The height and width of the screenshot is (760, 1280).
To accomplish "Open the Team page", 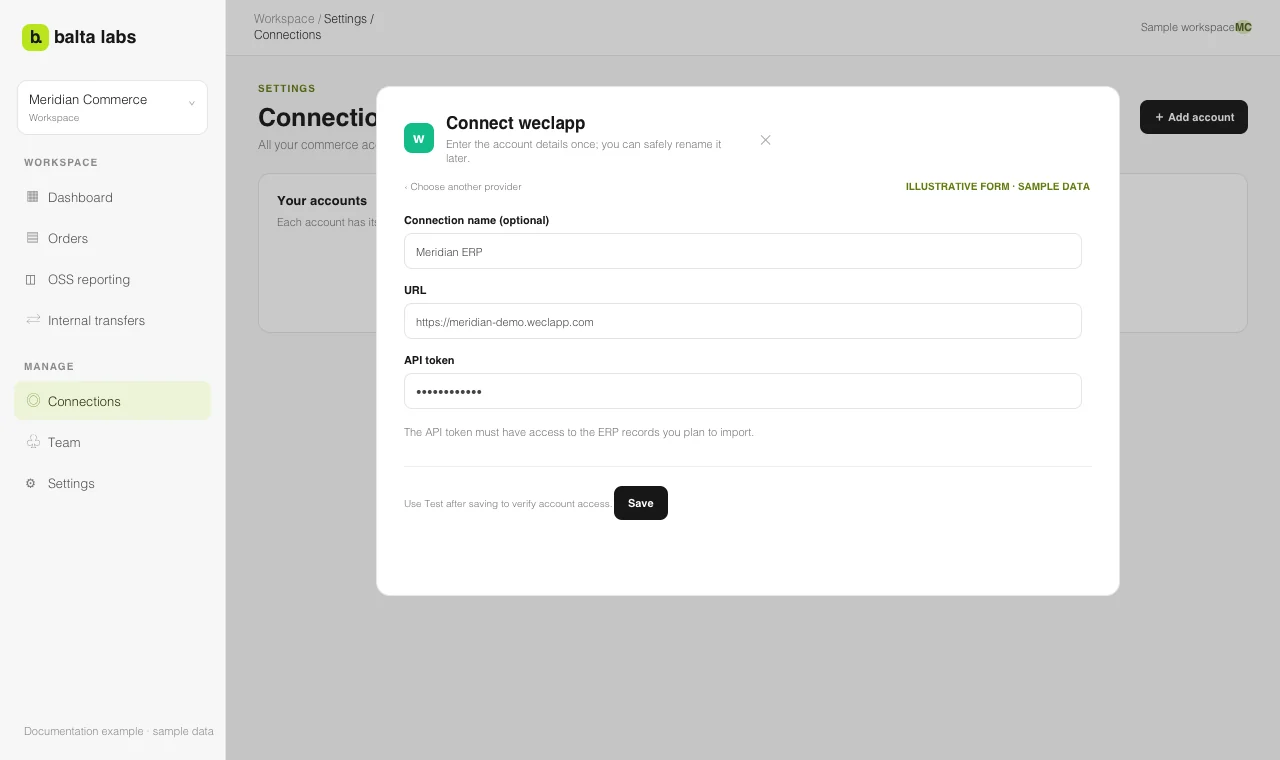I will click(x=112, y=442).
